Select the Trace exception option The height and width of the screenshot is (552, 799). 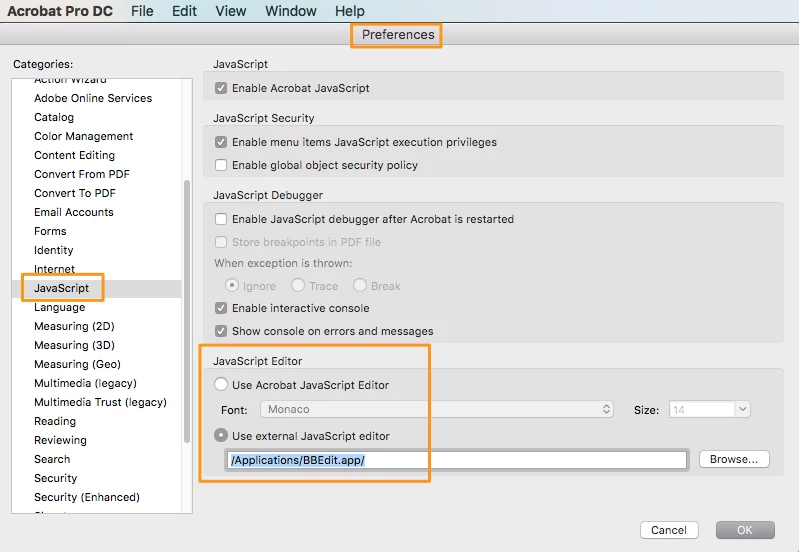point(298,285)
